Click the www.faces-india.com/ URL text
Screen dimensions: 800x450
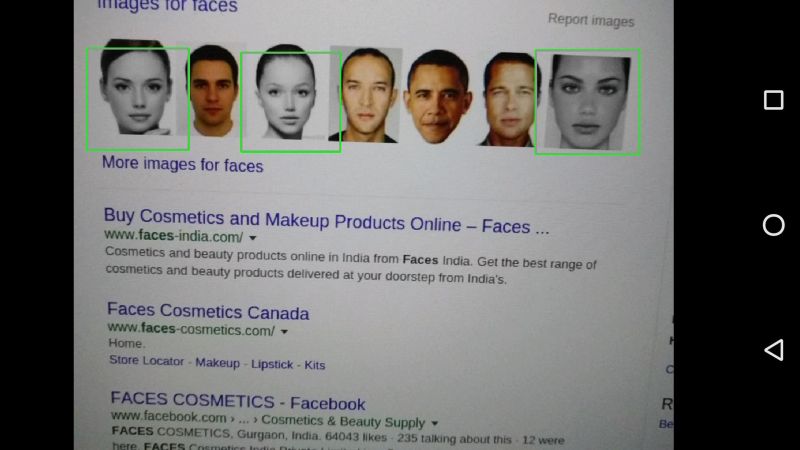[174, 236]
